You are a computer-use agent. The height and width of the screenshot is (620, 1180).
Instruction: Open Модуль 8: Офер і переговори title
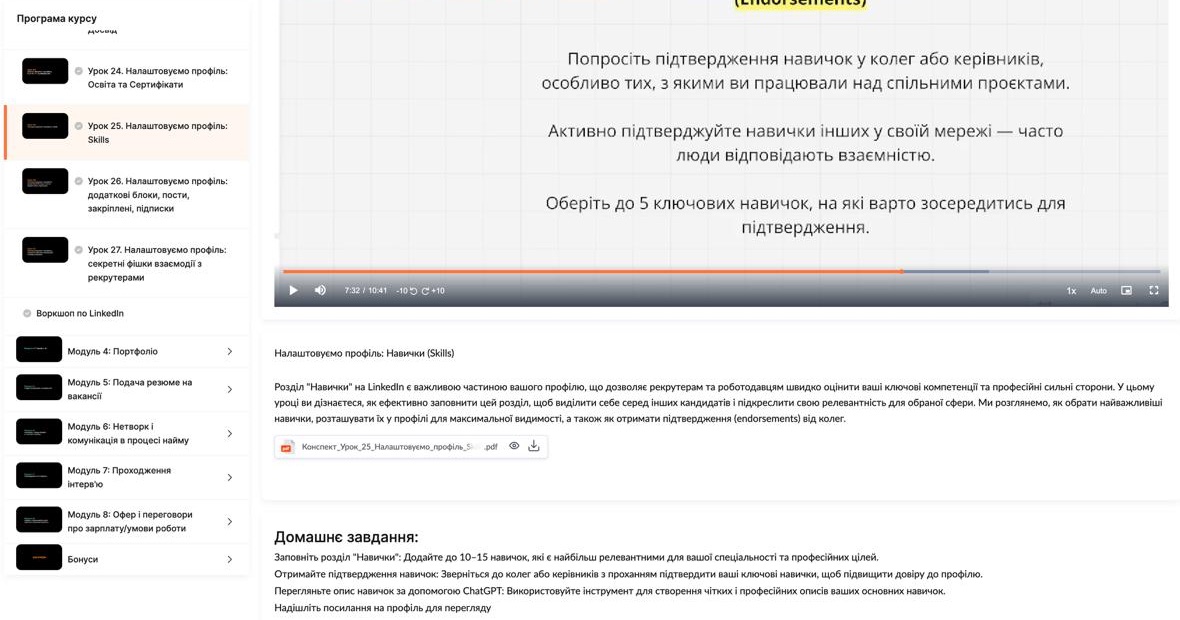click(130, 521)
